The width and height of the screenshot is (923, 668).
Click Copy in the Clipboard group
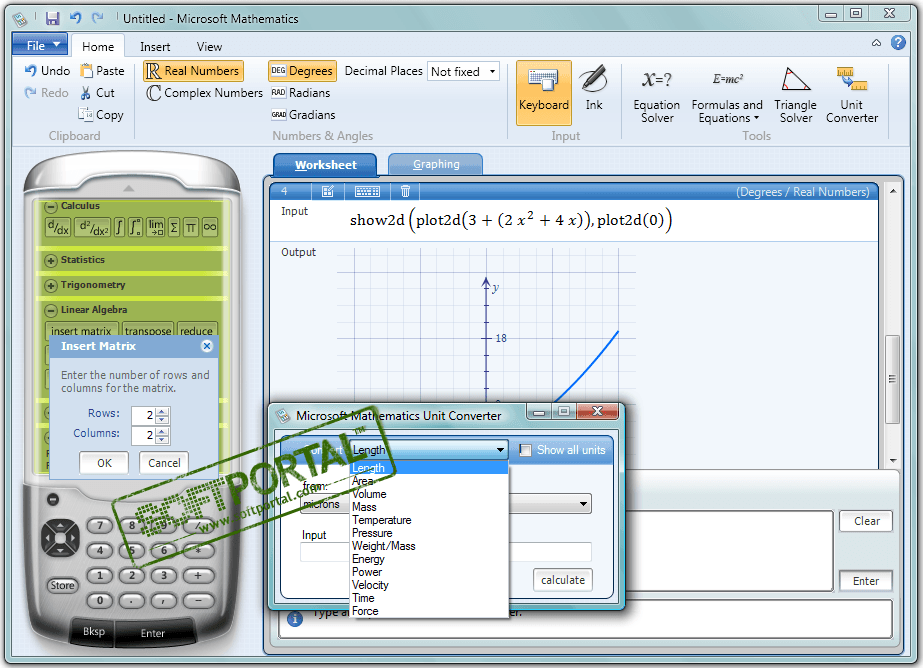pos(101,115)
